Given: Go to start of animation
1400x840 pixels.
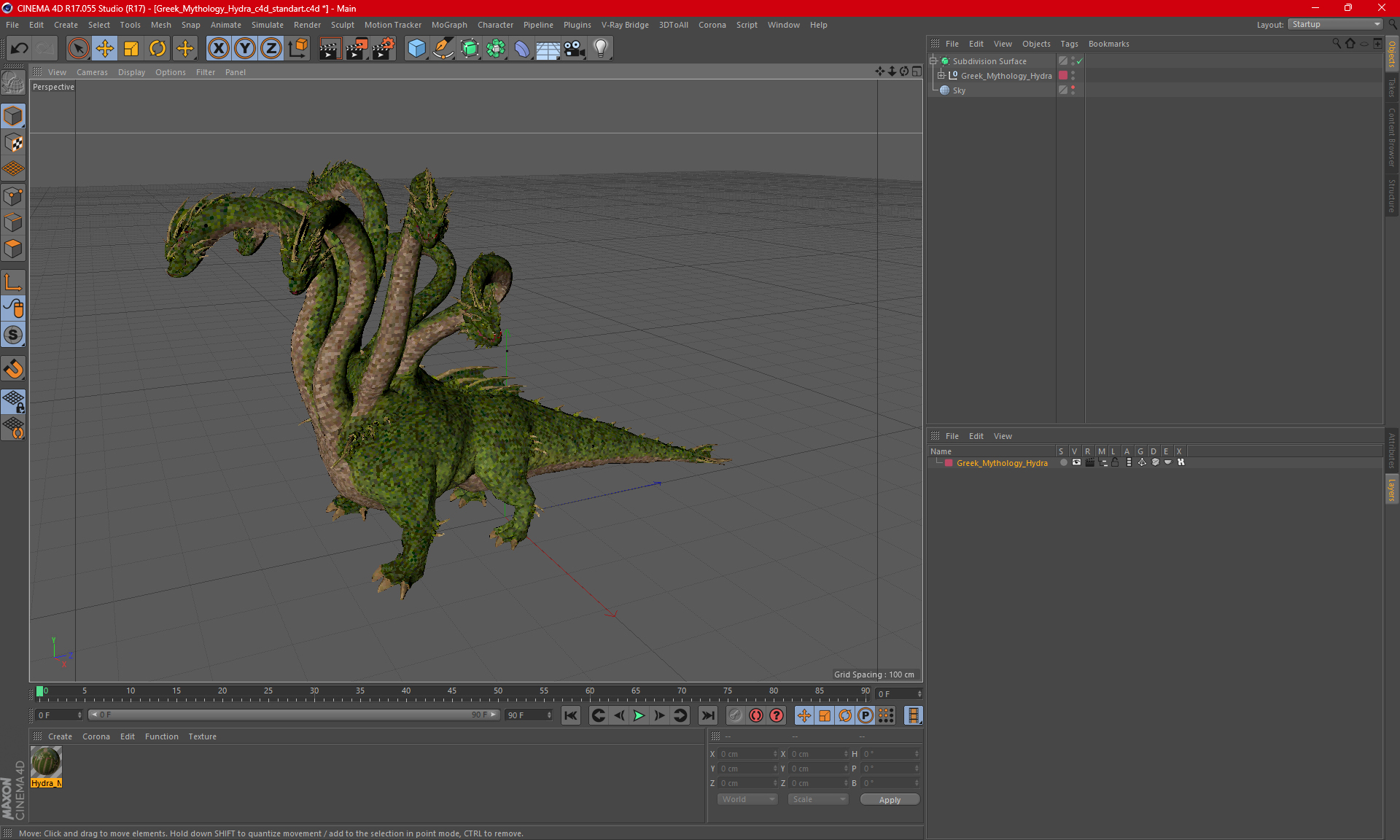Looking at the screenshot, I should 571,715.
